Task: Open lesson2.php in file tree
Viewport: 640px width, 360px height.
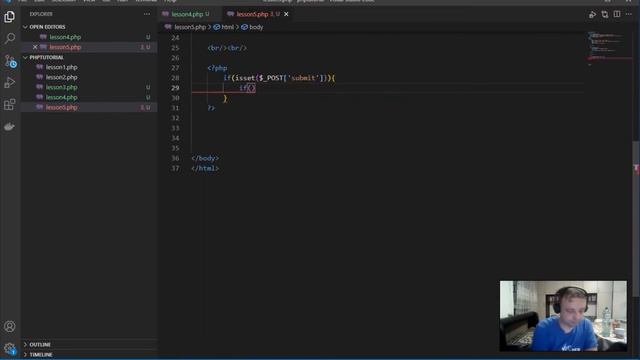Action: (x=62, y=77)
